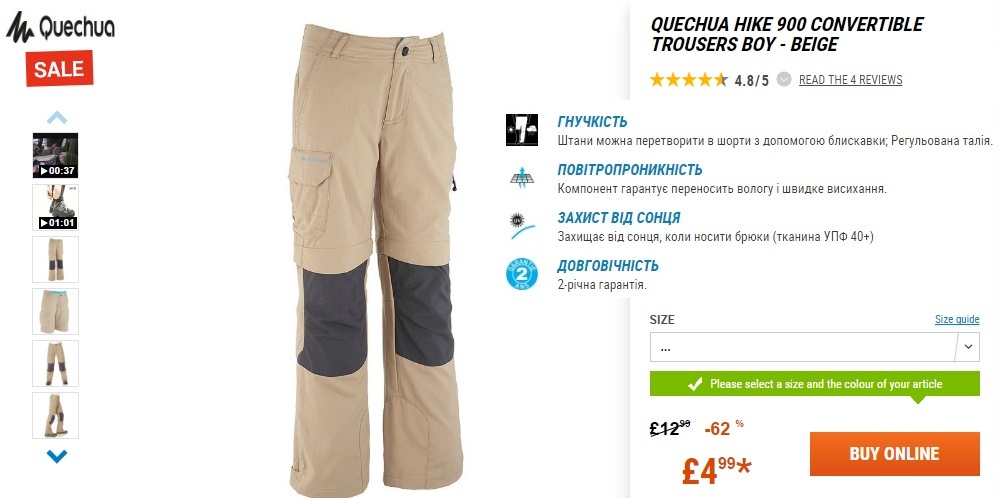
Task: Click the BUY ONLINE button
Action: pyautogui.click(x=895, y=453)
